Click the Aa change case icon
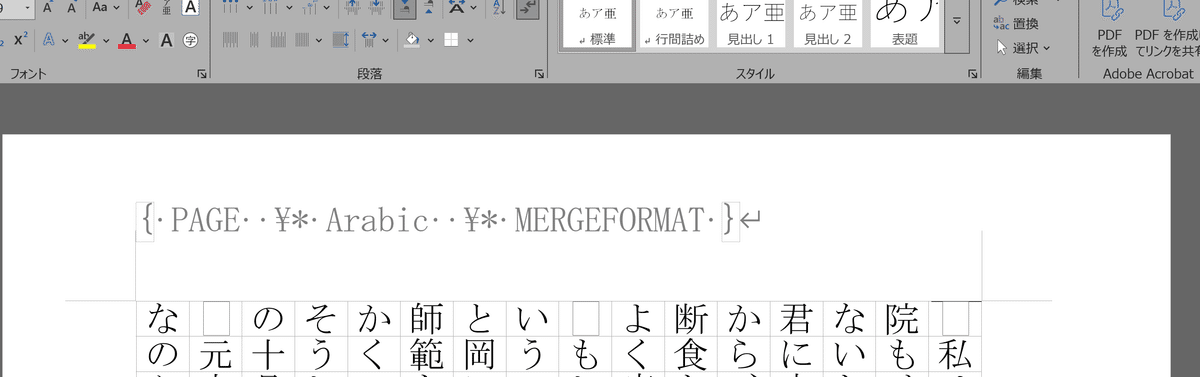Image resolution: width=1200 pixels, height=377 pixels. pyautogui.click(x=100, y=7)
